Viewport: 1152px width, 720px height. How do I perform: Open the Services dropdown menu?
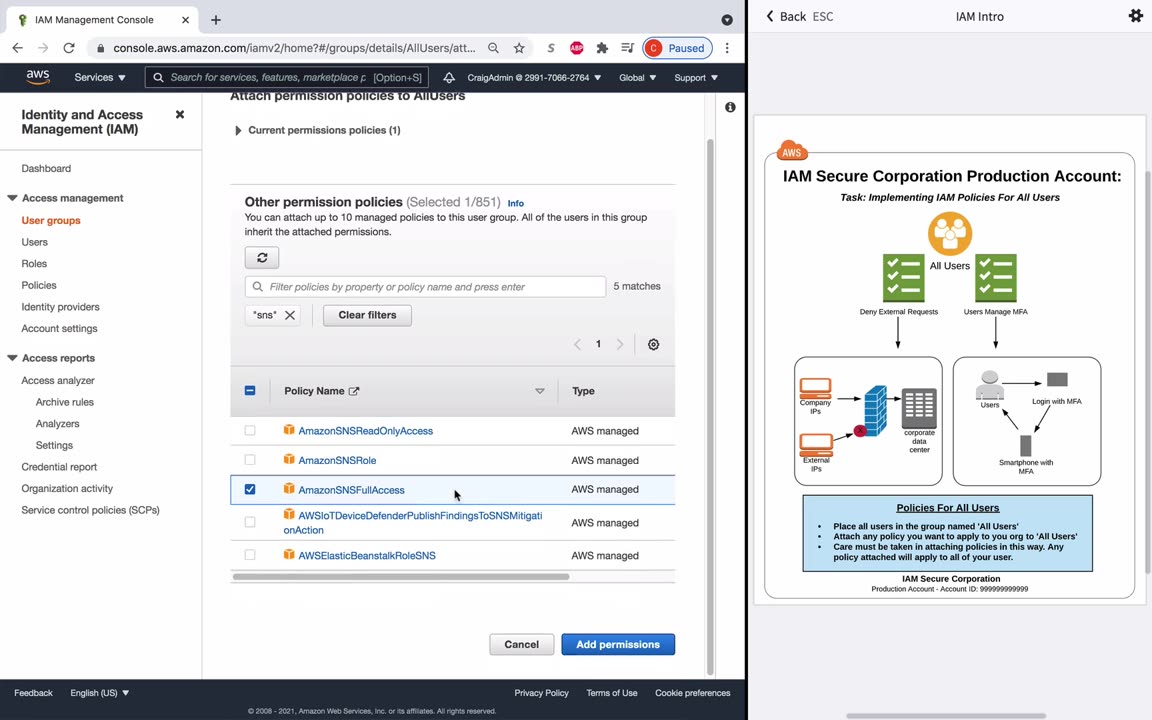click(x=100, y=77)
